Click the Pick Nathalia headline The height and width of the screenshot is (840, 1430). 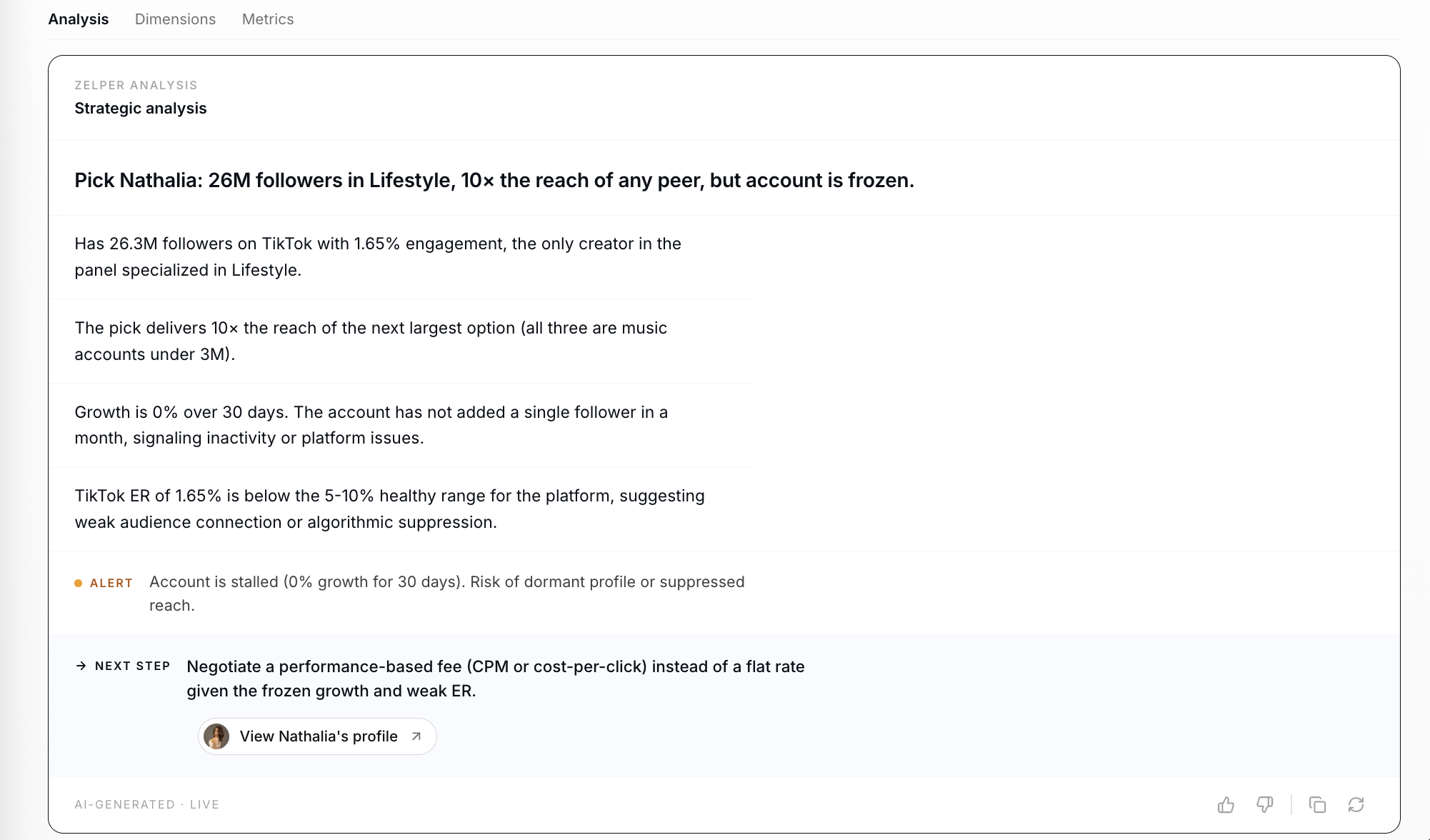[x=494, y=180]
